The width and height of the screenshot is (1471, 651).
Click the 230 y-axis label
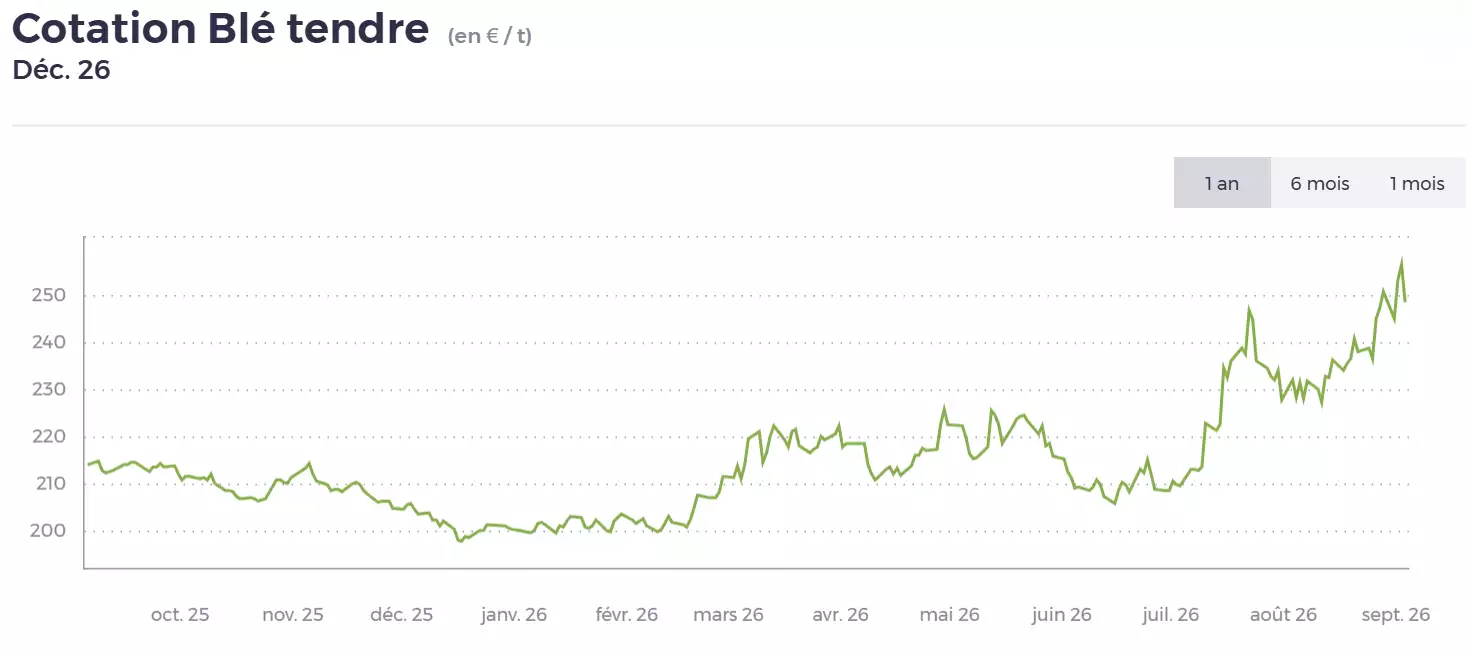coord(49,390)
